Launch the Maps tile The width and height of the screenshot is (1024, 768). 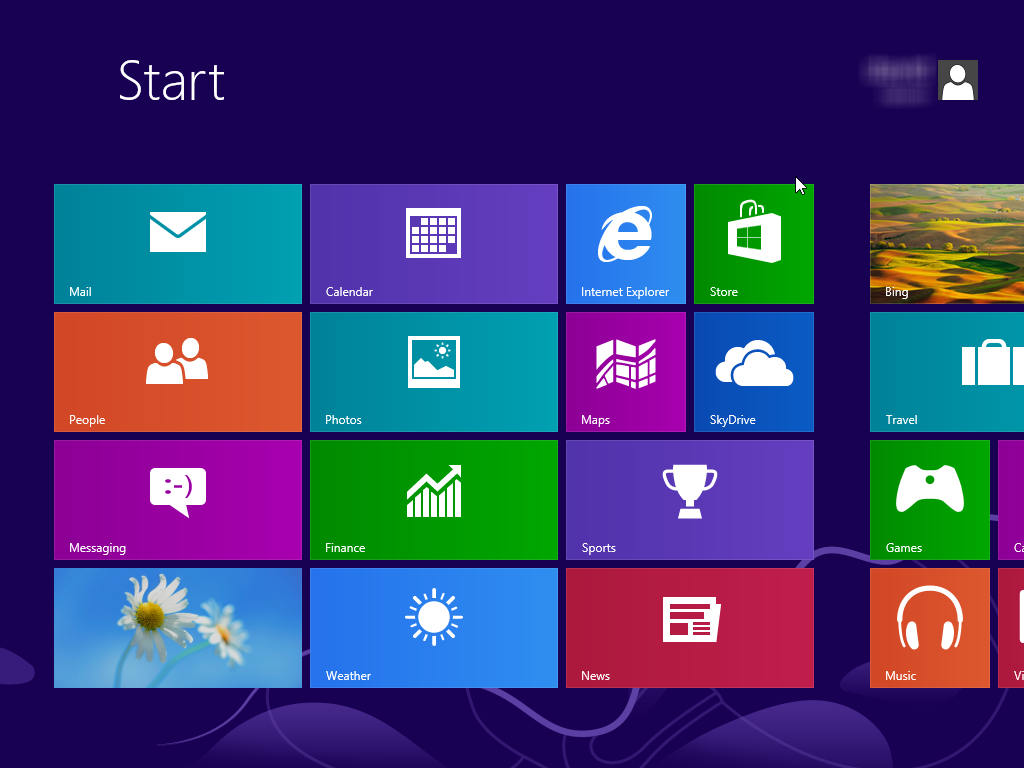[626, 372]
